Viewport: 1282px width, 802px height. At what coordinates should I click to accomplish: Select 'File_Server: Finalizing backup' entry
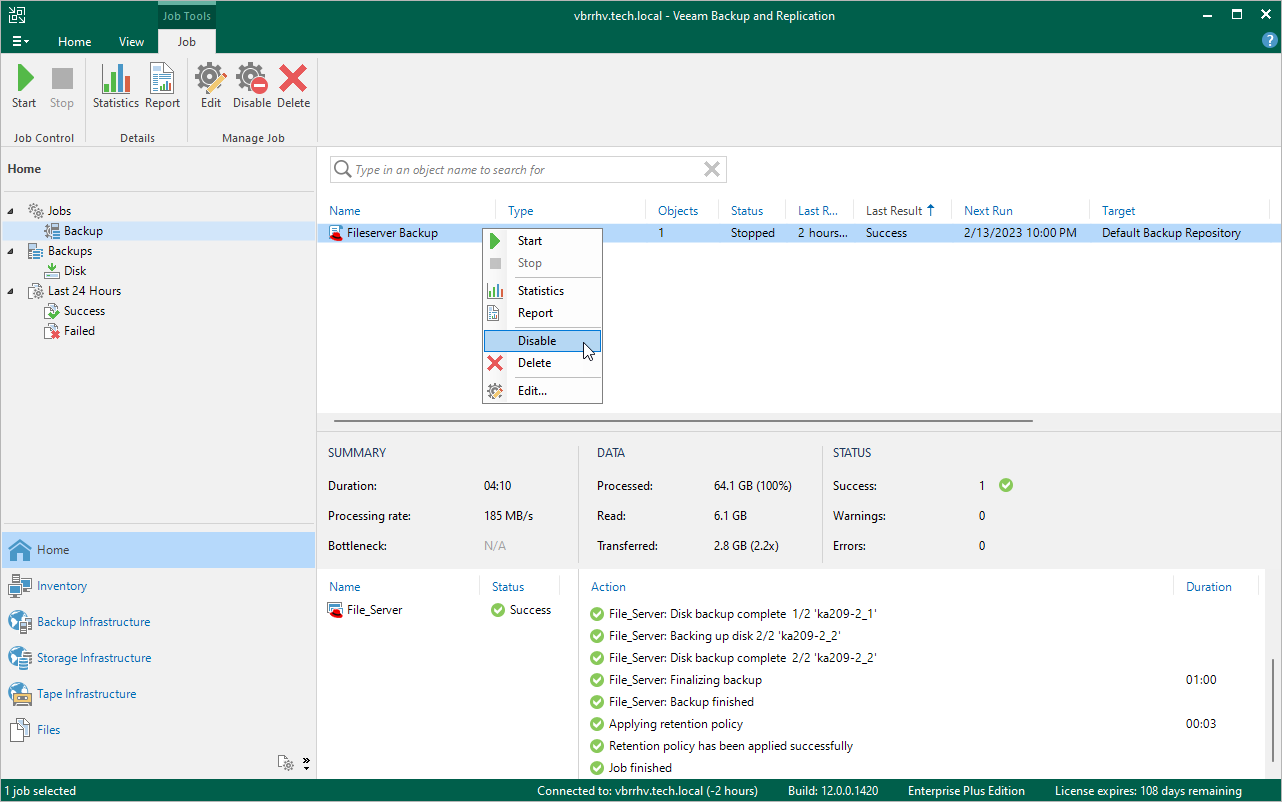[x=685, y=680]
